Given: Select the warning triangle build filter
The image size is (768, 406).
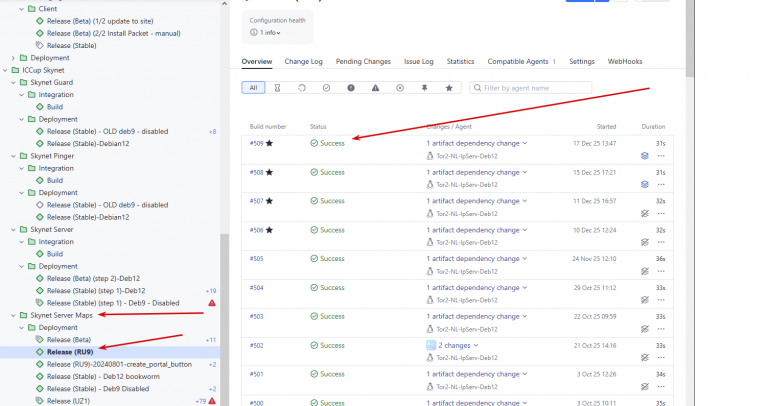Looking at the screenshot, I should (375, 88).
